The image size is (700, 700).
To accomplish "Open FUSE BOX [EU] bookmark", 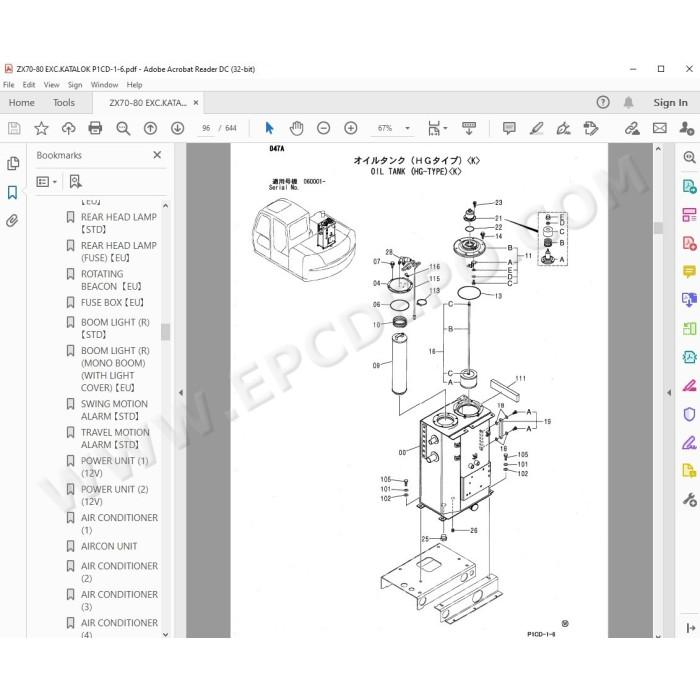I will tap(112, 303).
